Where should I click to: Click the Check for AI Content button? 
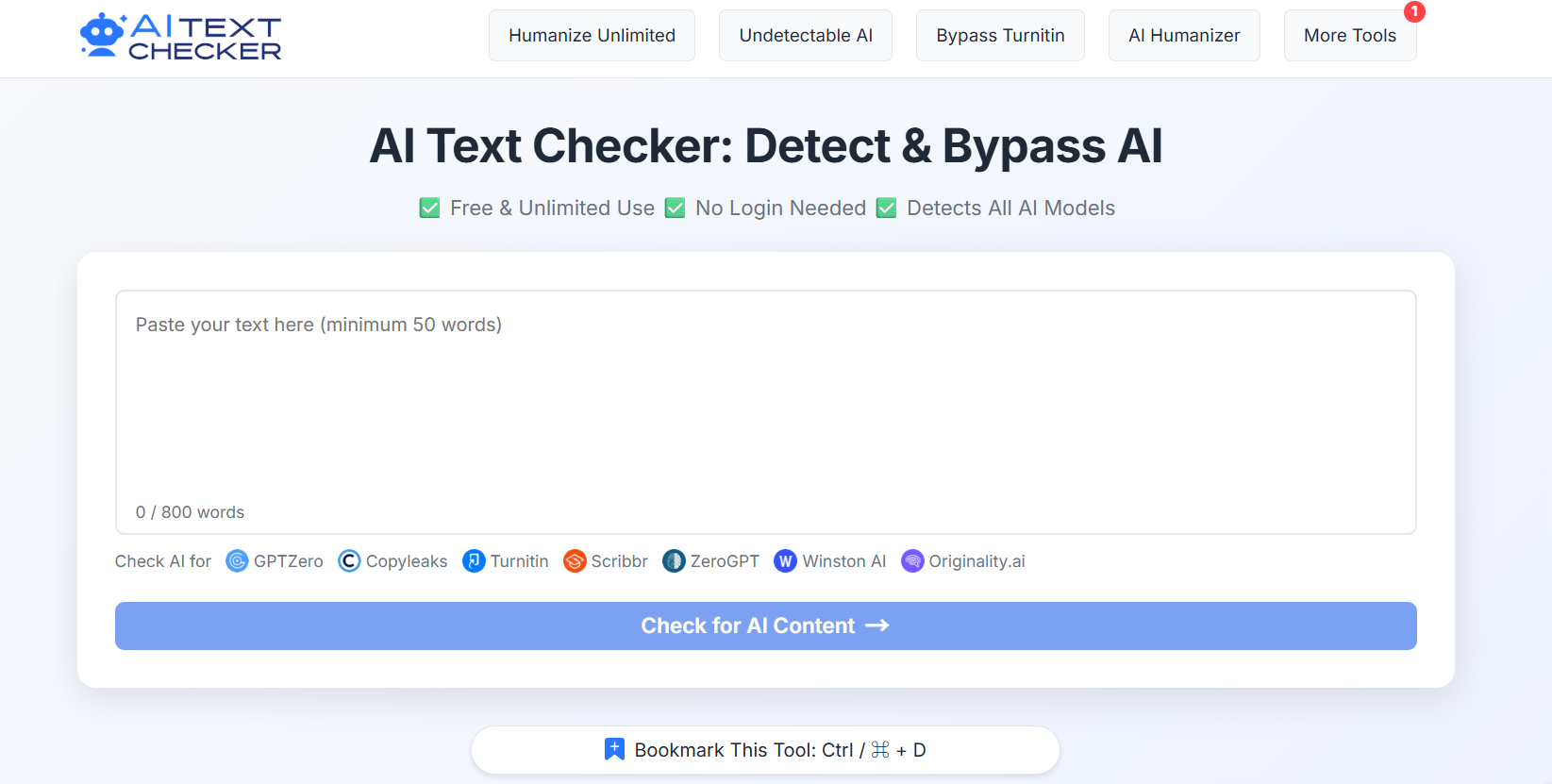click(x=765, y=626)
